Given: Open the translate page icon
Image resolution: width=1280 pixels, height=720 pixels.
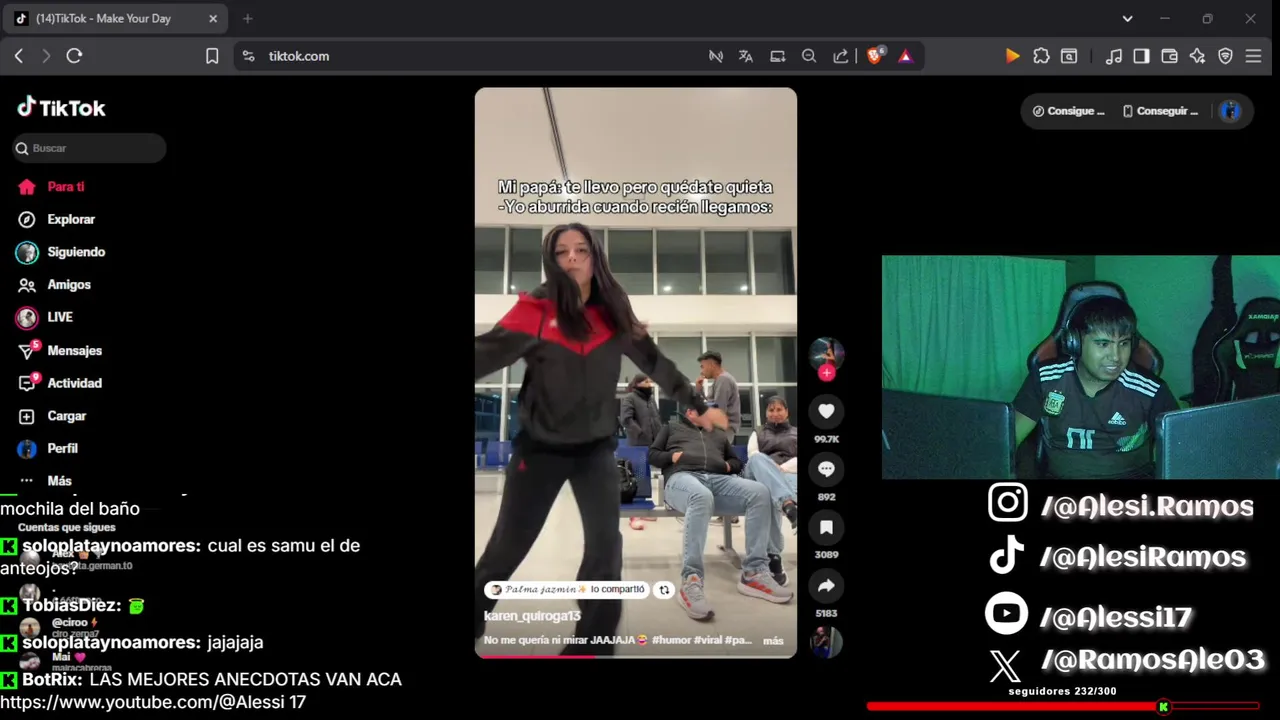Looking at the screenshot, I should (x=746, y=56).
